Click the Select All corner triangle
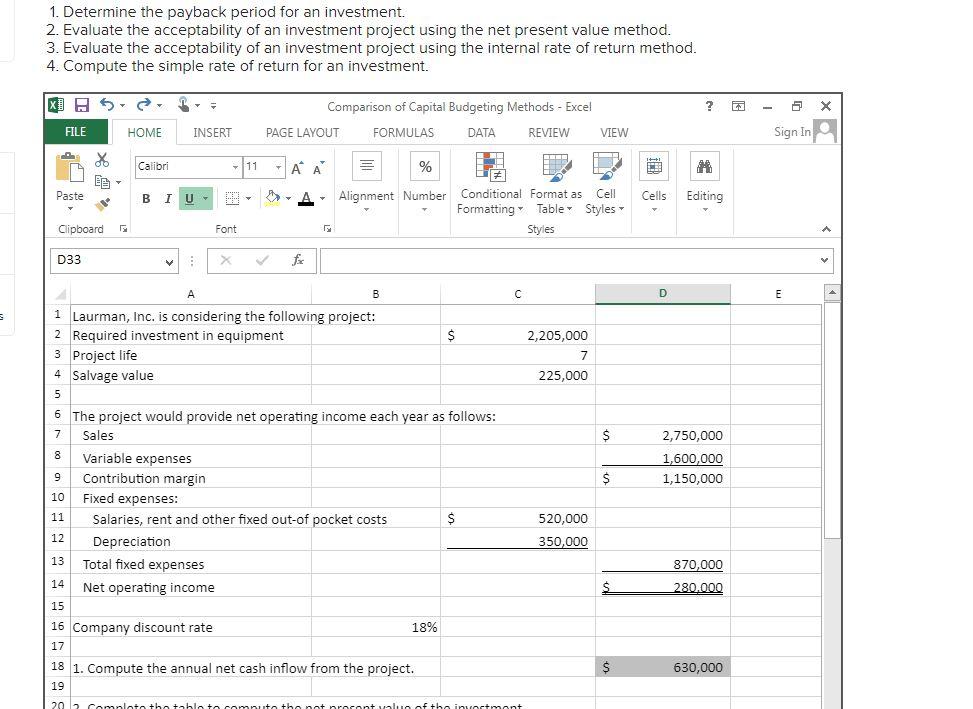 coord(60,294)
